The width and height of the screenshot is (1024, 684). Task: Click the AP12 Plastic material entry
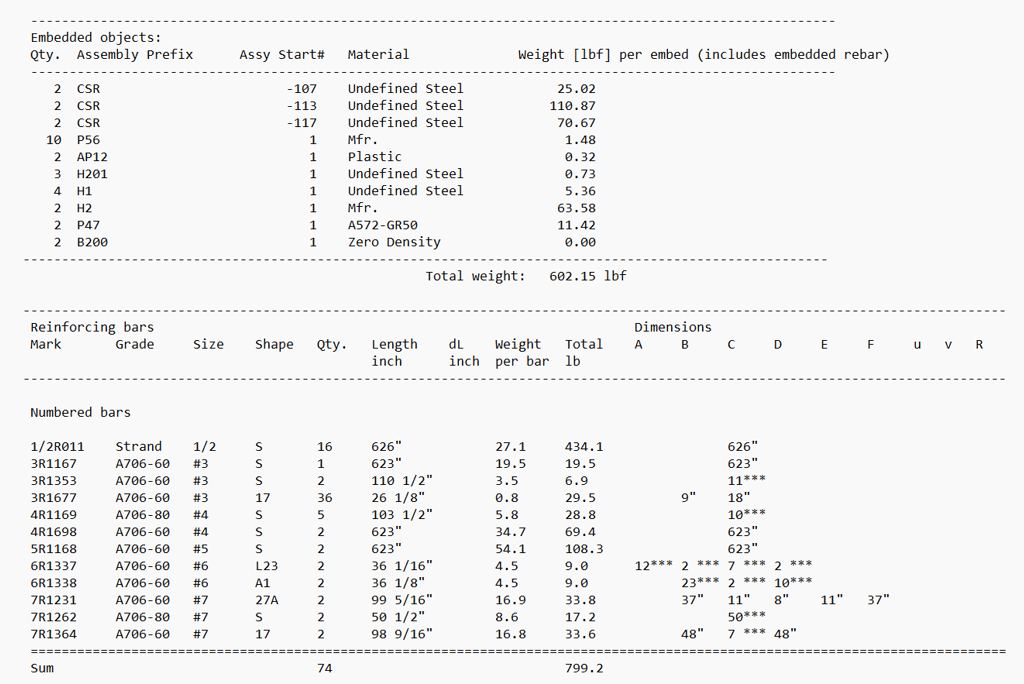click(x=374, y=157)
